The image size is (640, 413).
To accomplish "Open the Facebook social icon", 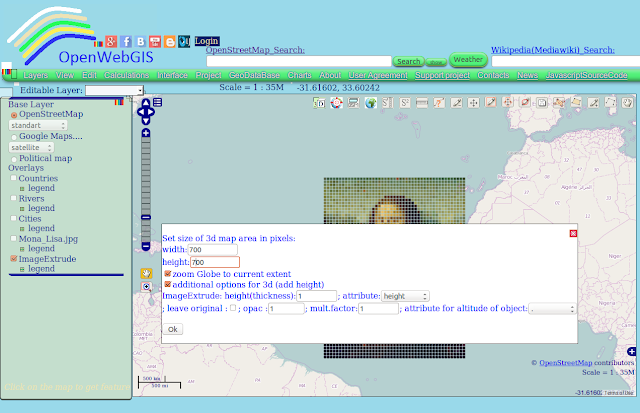I will click(x=126, y=41).
